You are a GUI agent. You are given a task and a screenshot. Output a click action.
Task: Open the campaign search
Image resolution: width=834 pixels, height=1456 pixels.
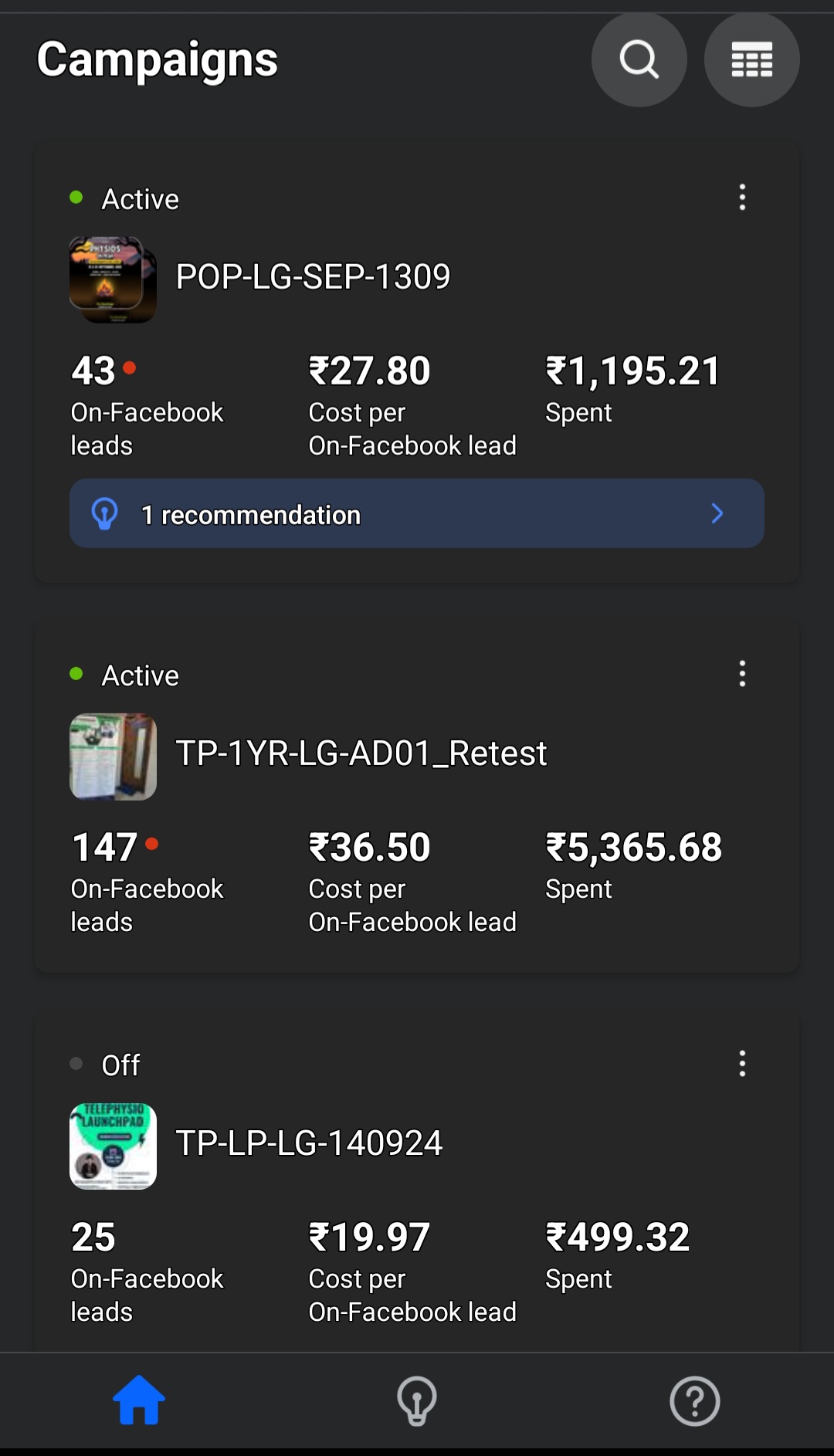639,59
